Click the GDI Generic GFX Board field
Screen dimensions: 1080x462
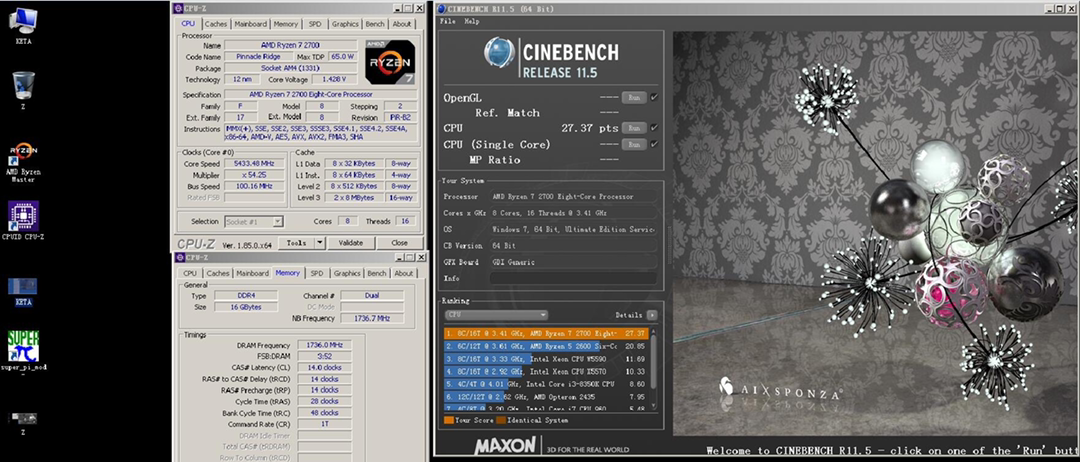click(x=573, y=262)
